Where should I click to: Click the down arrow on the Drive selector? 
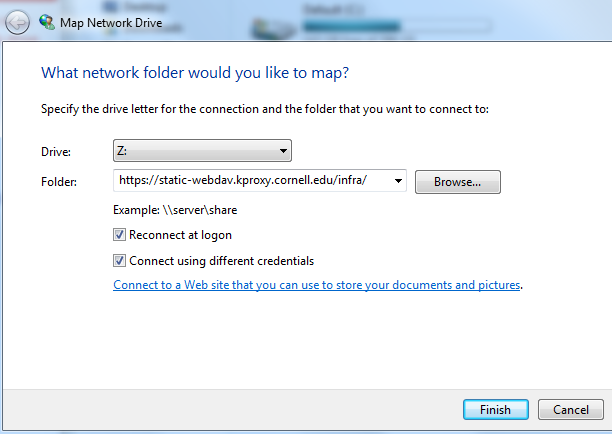tap(283, 151)
